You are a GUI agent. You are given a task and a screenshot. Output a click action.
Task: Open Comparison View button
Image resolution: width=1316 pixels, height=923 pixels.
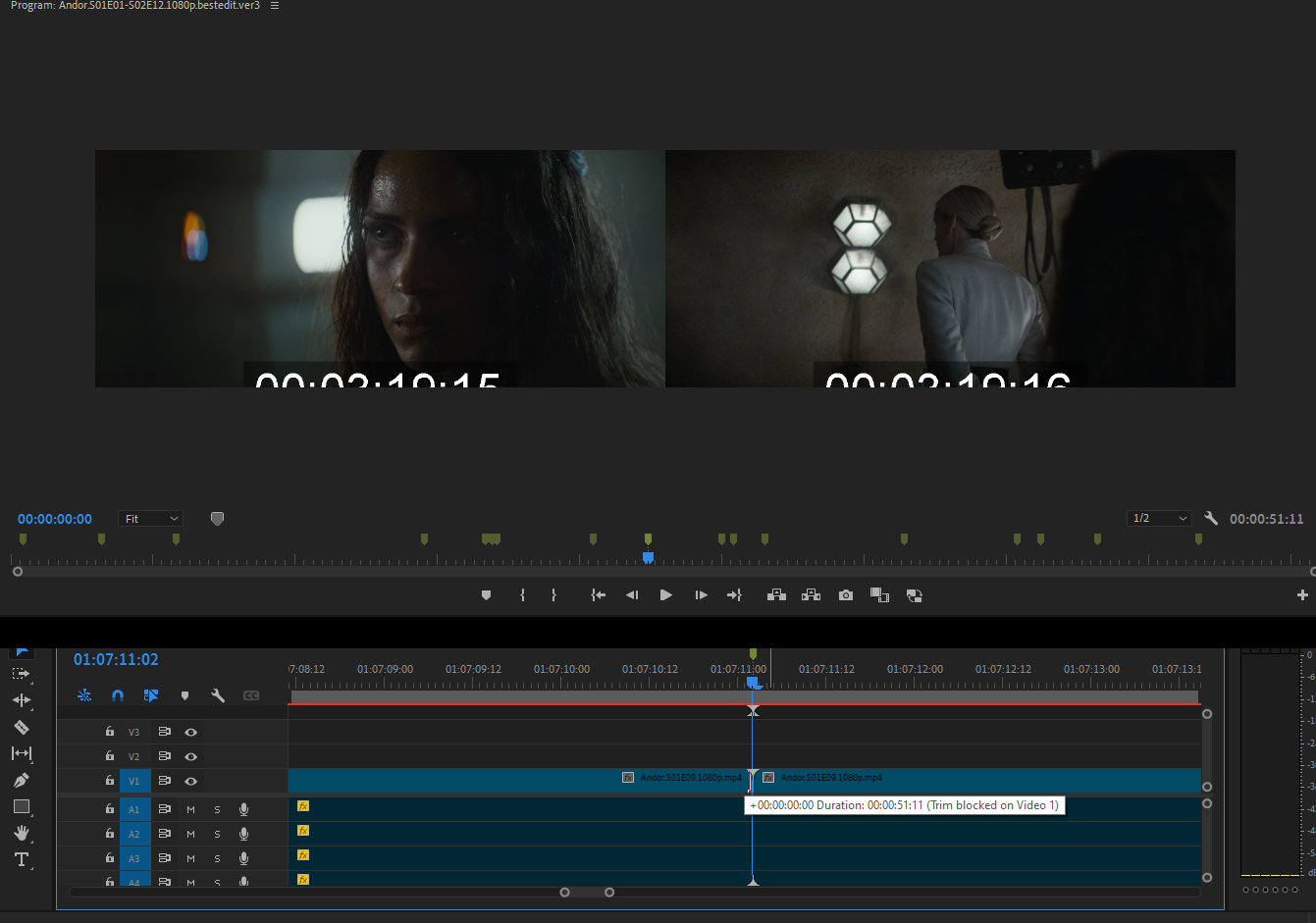coord(879,595)
